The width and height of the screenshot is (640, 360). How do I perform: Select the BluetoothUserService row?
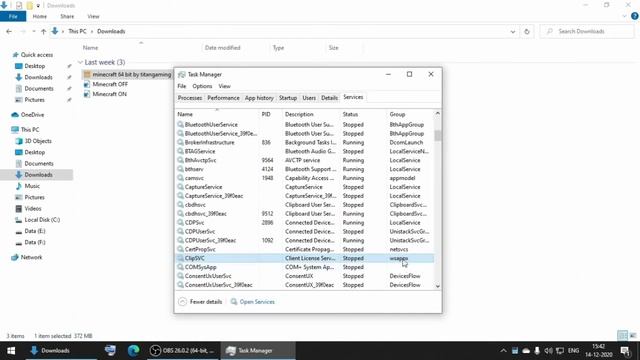coord(304,124)
